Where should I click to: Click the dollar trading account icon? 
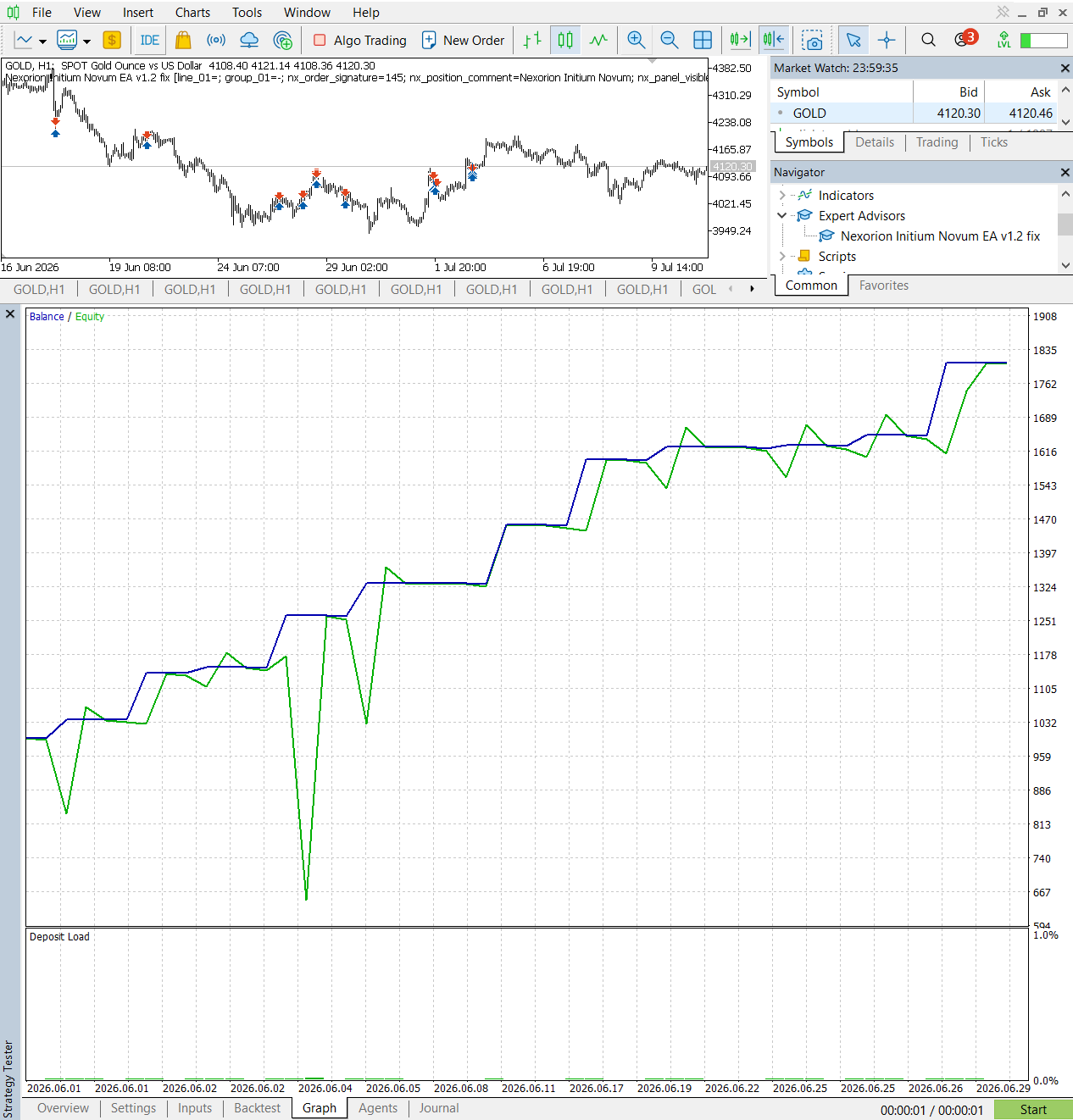coord(112,40)
